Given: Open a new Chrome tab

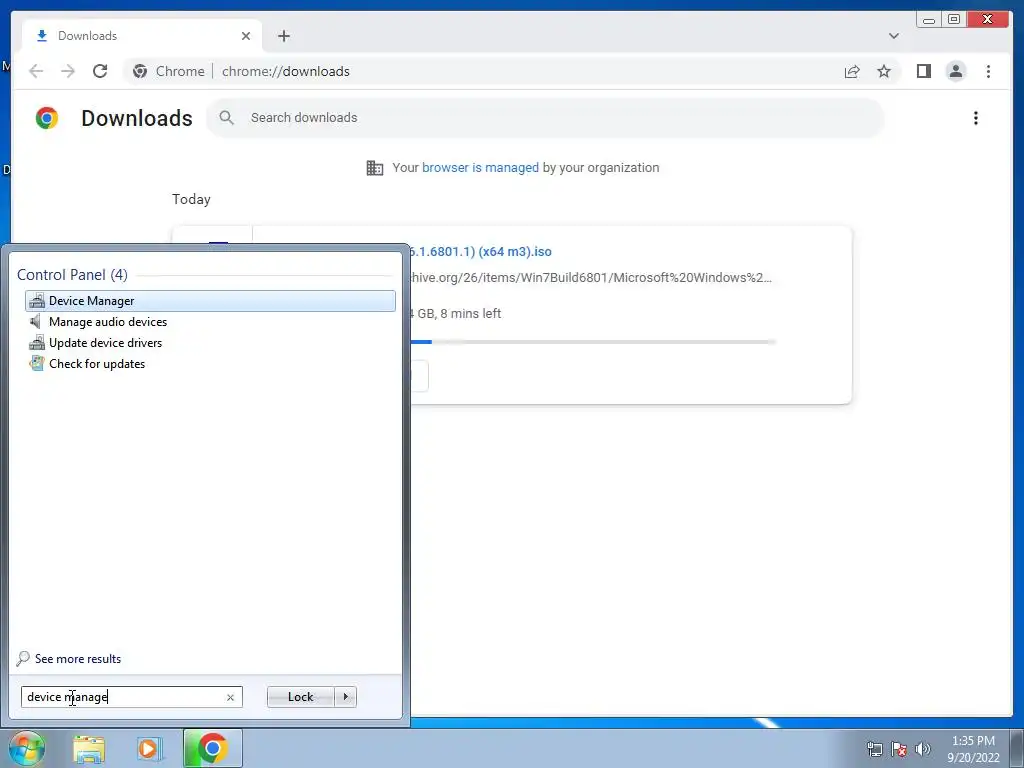Looking at the screenshot, I should point(283,36).
